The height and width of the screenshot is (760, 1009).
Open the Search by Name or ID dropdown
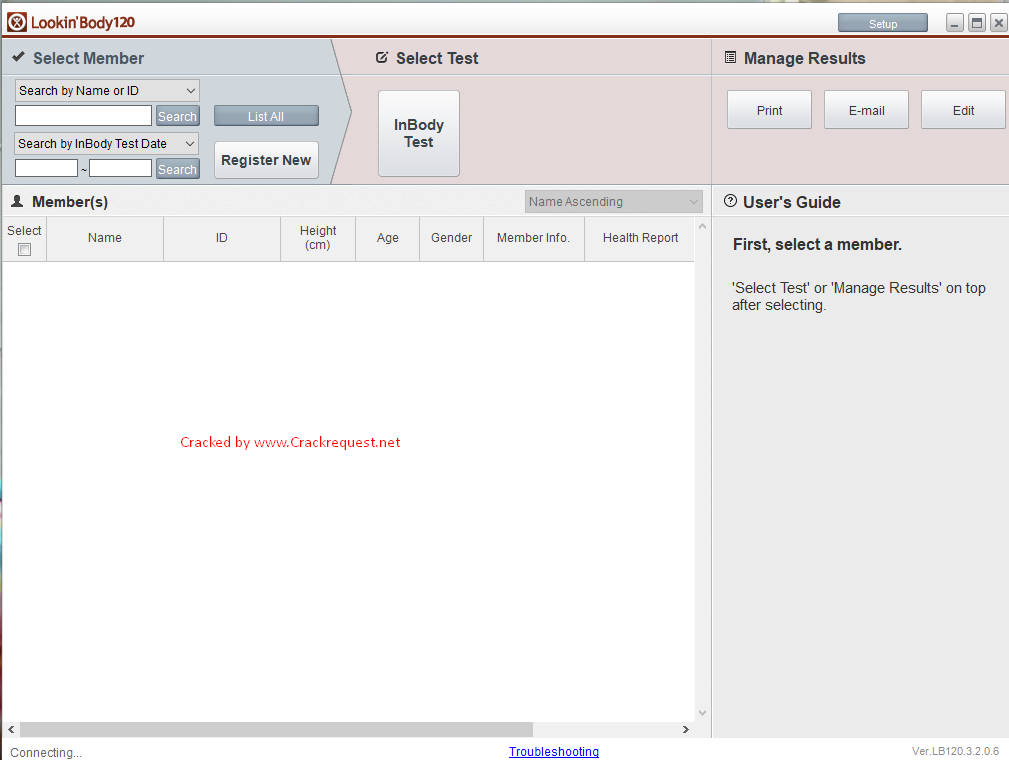[x=107, y=91]
